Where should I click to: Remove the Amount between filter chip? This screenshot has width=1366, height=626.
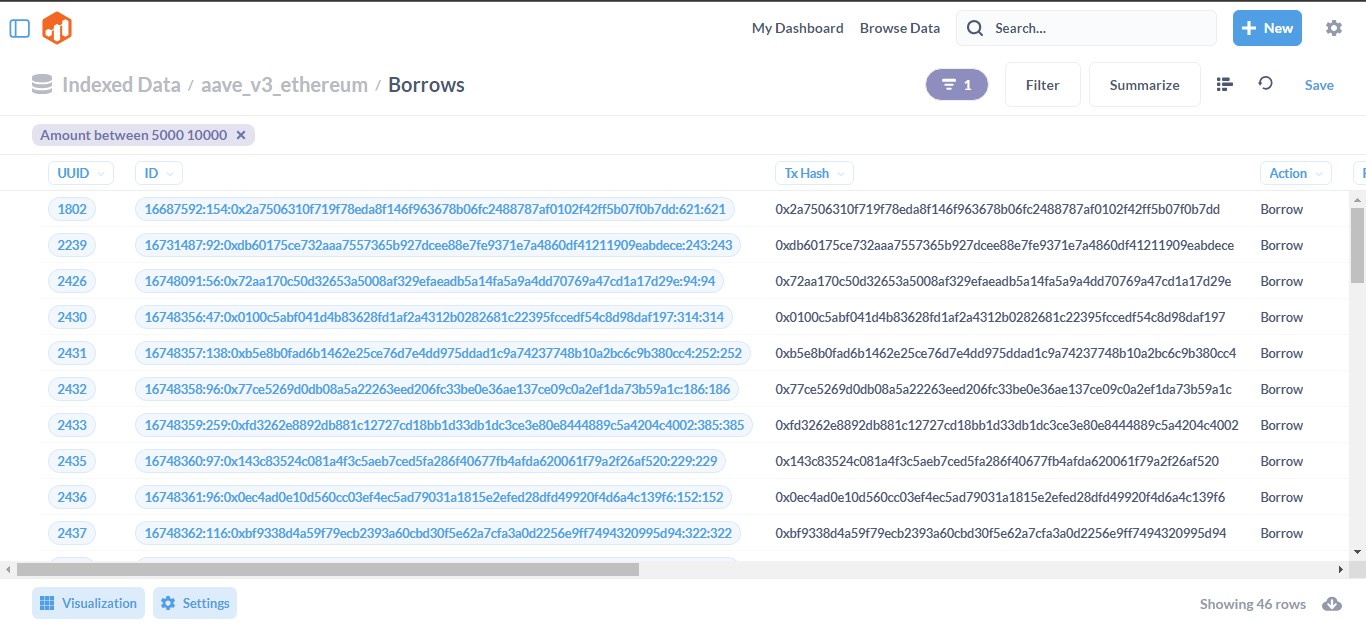click(x=241, y=135)
